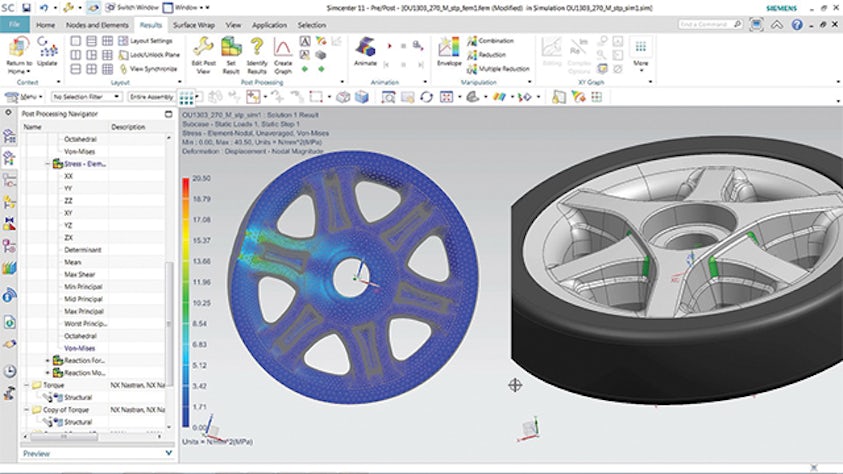Image resolution: width=843 pixels, height=474 pixels.
Task: Open the Selection tab
Action: pos(312,25)
